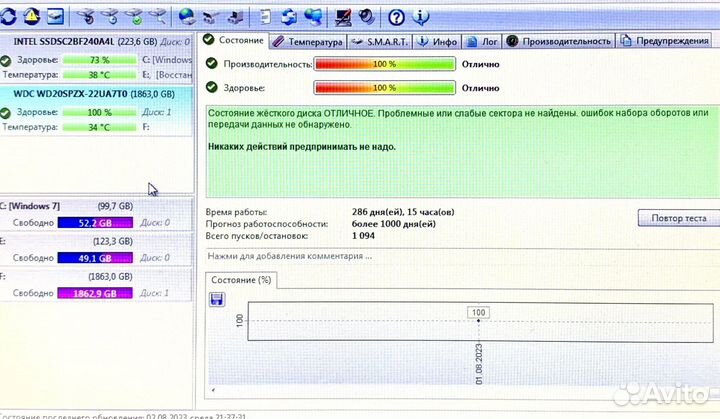The height and width of the screenshot is (419, 720).
Task: Click 'Отлично' next to performance bar
Action: click(480, 64)
